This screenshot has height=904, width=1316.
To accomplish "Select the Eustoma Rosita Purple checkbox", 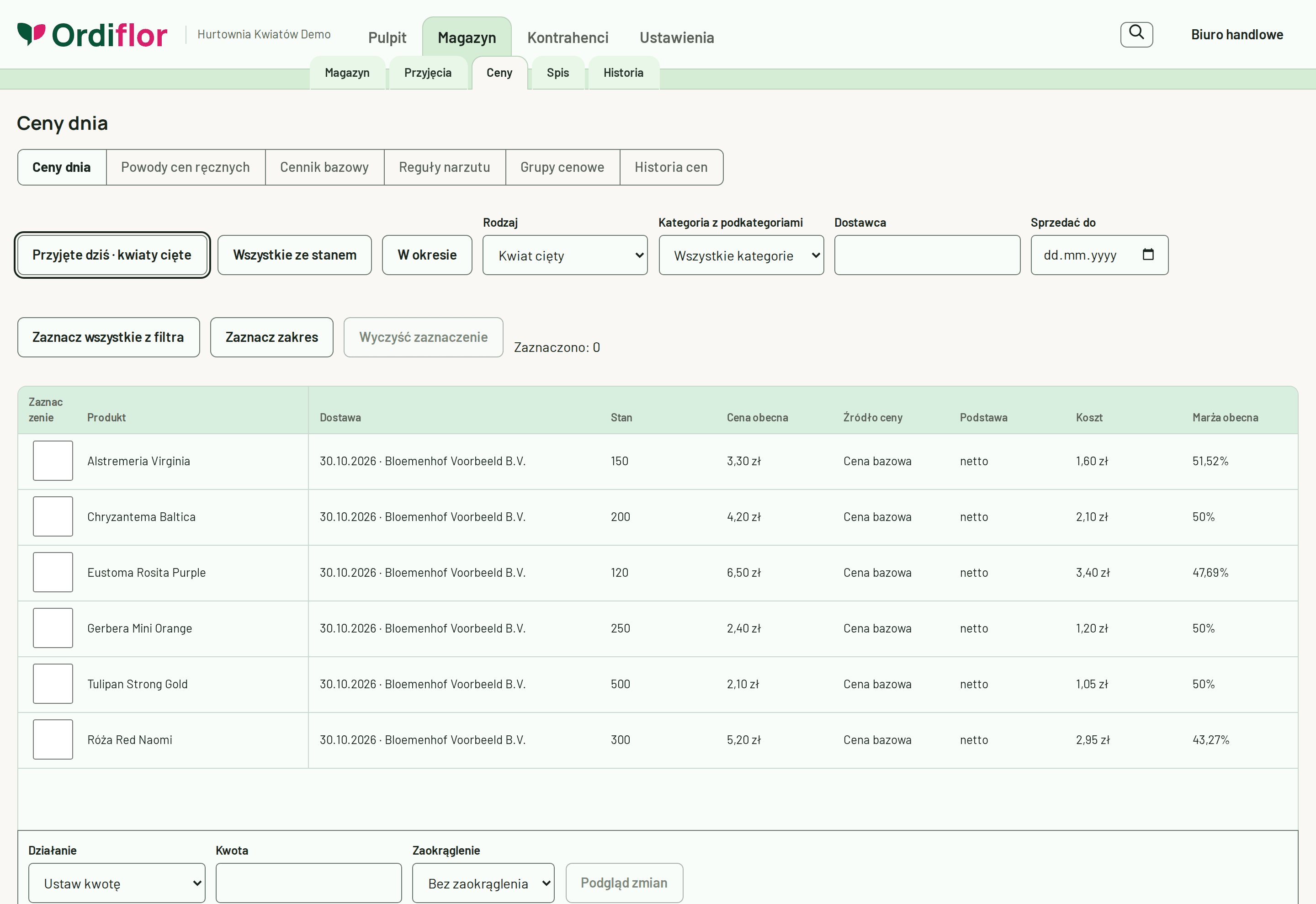I will tap(53, 573).
